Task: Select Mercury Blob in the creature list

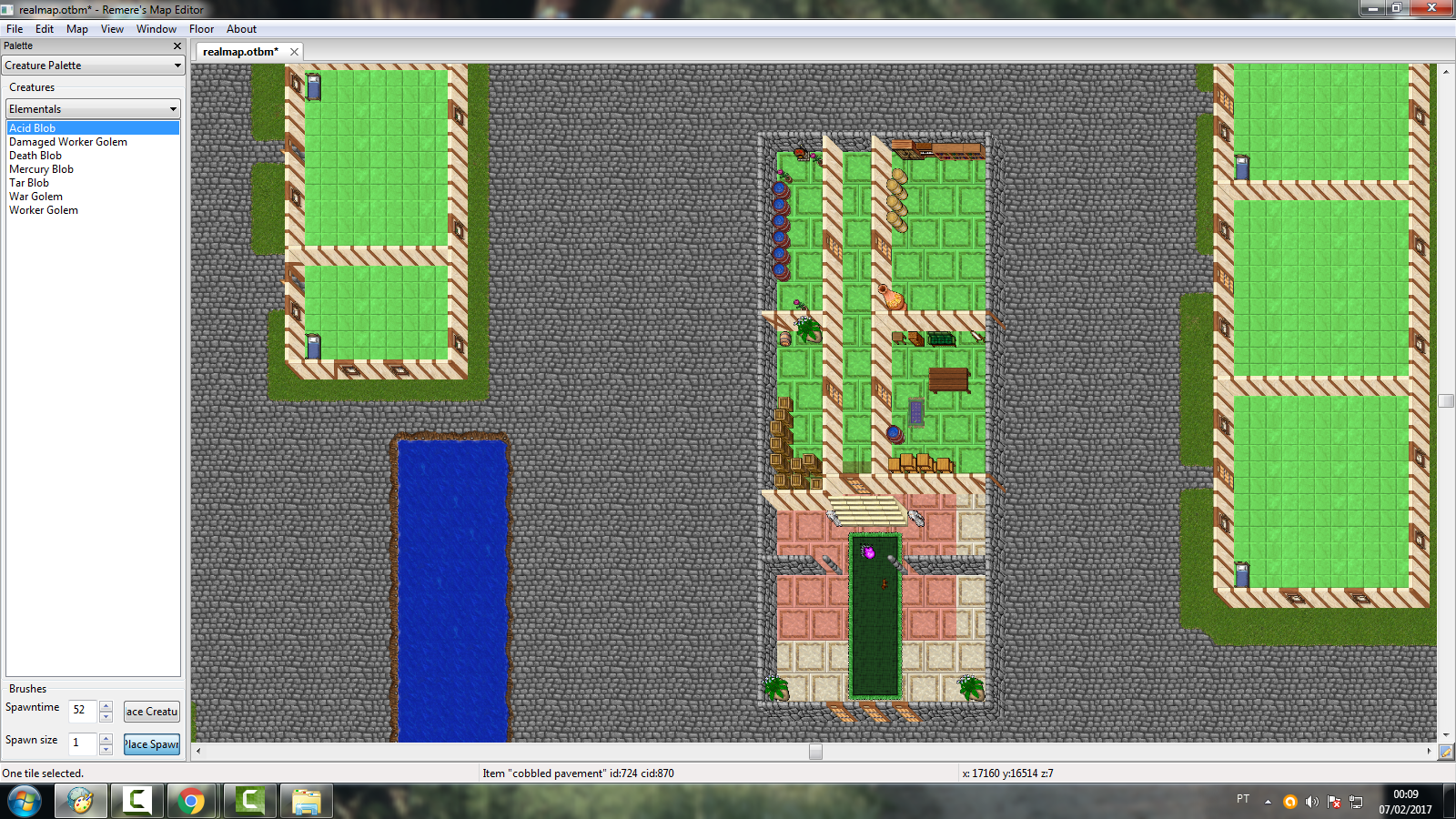Action: click(x=42, y=169)
